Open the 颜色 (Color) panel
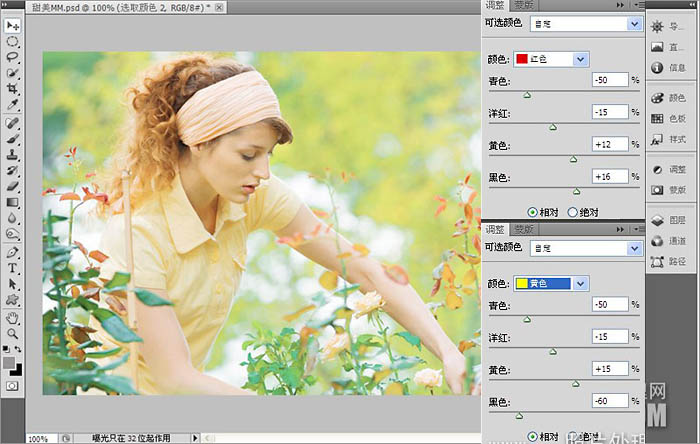 coord(668,98)
